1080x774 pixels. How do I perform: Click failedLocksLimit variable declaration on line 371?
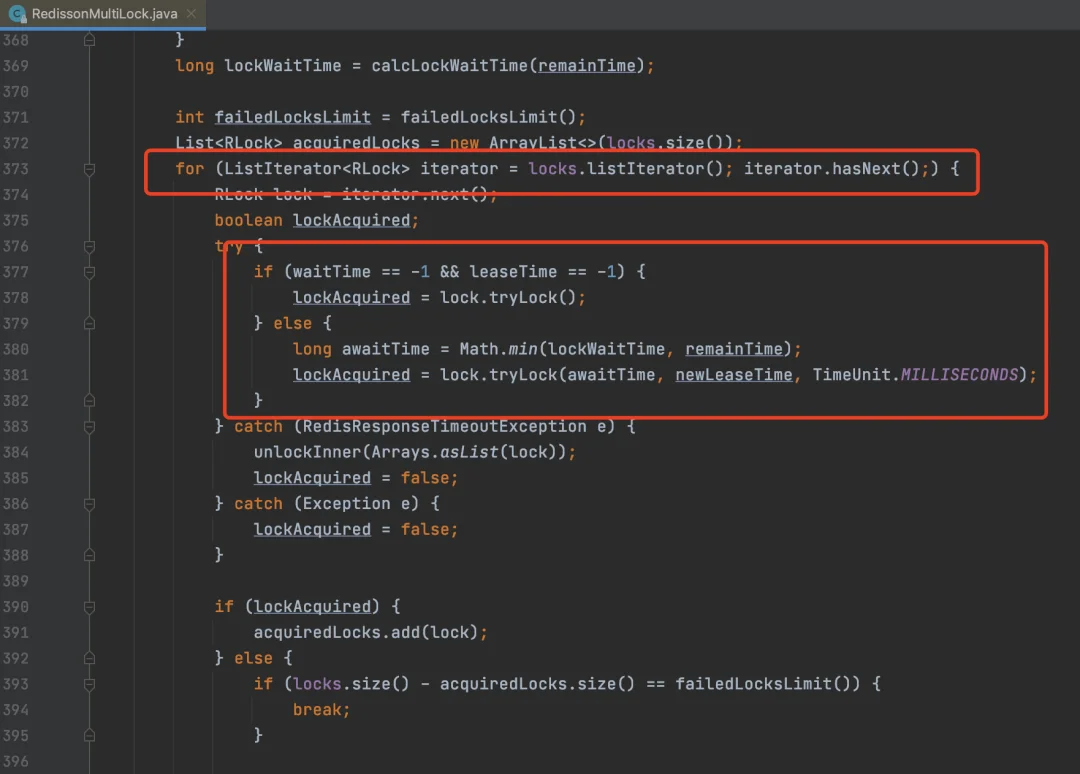coord(293,118)
